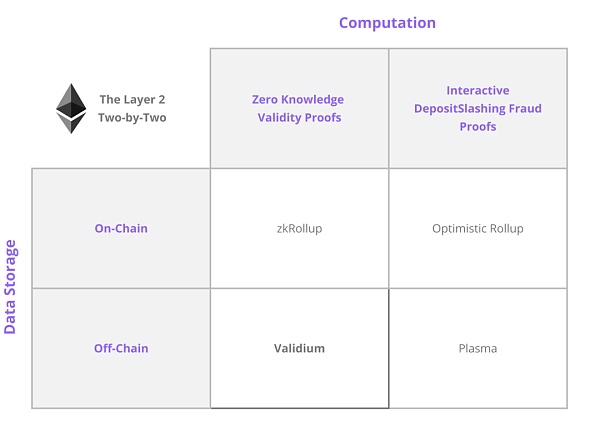Select the 'Off-Chain' row label
Screen dimensions: 600x442
pyautogui.click(x=121, y=348)
